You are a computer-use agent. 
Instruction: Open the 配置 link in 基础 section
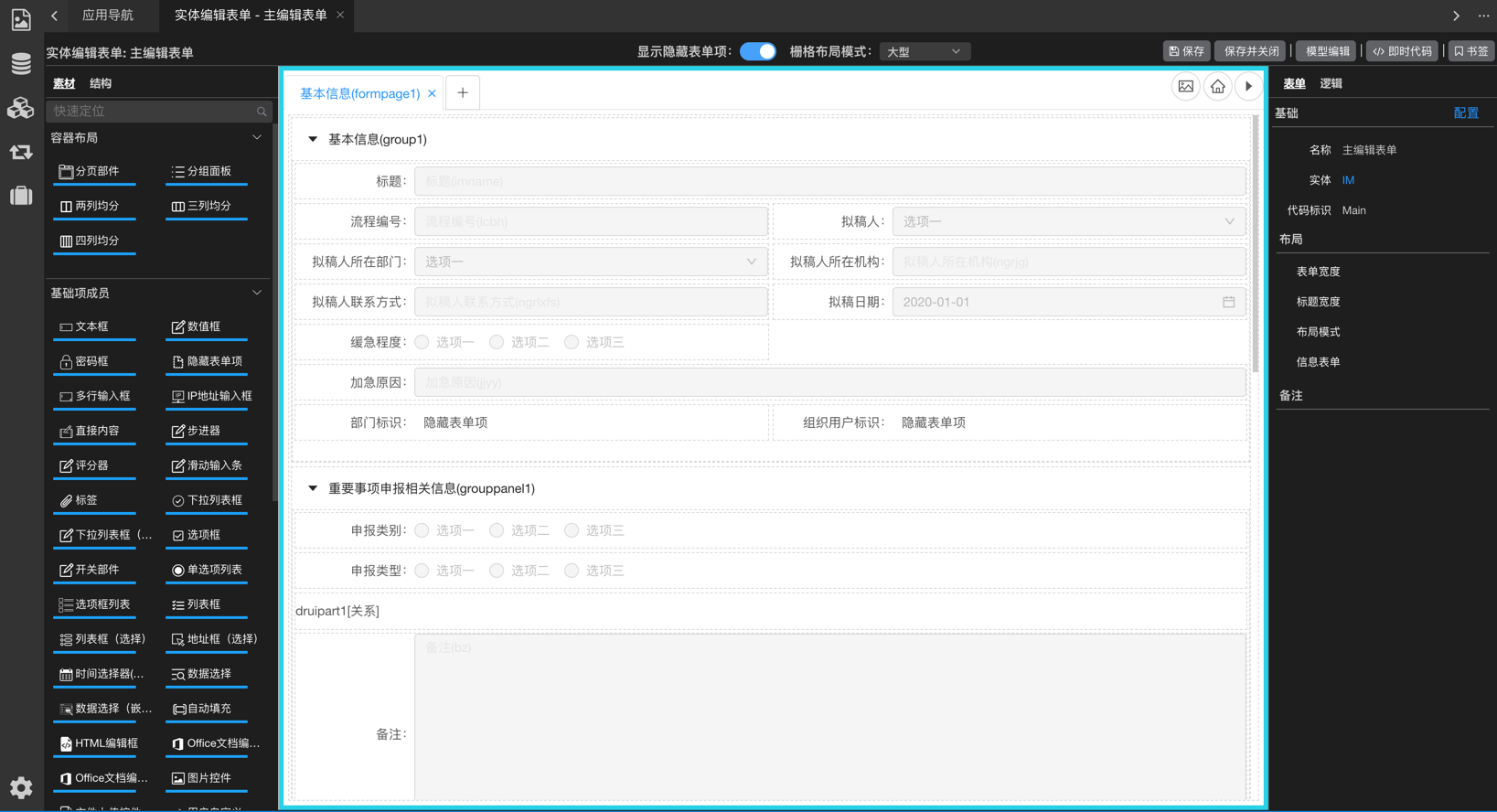click(x=1466, y=113)
